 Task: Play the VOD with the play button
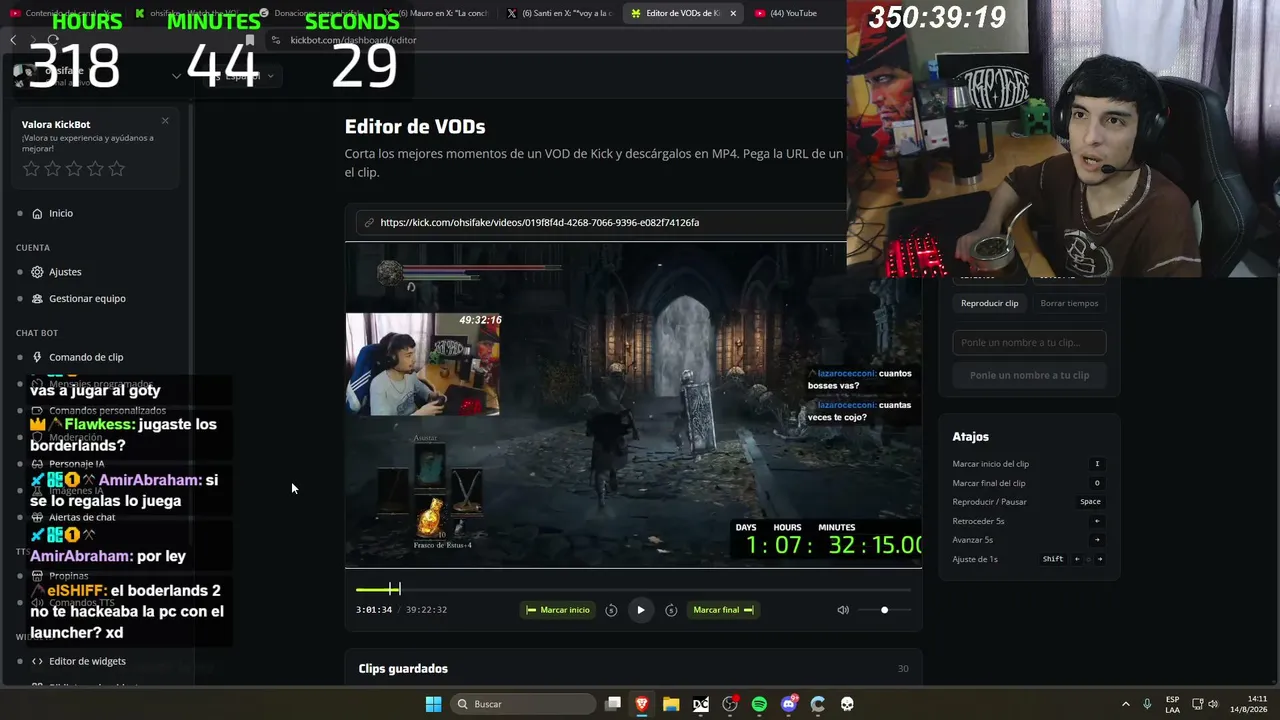coord(641,610)
